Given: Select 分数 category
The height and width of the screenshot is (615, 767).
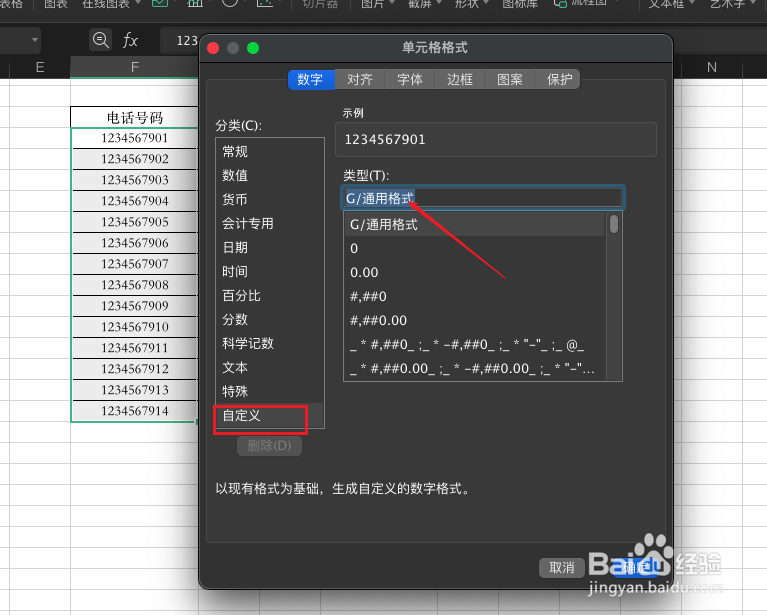Looking at the screenshot, I should point(269,319).
